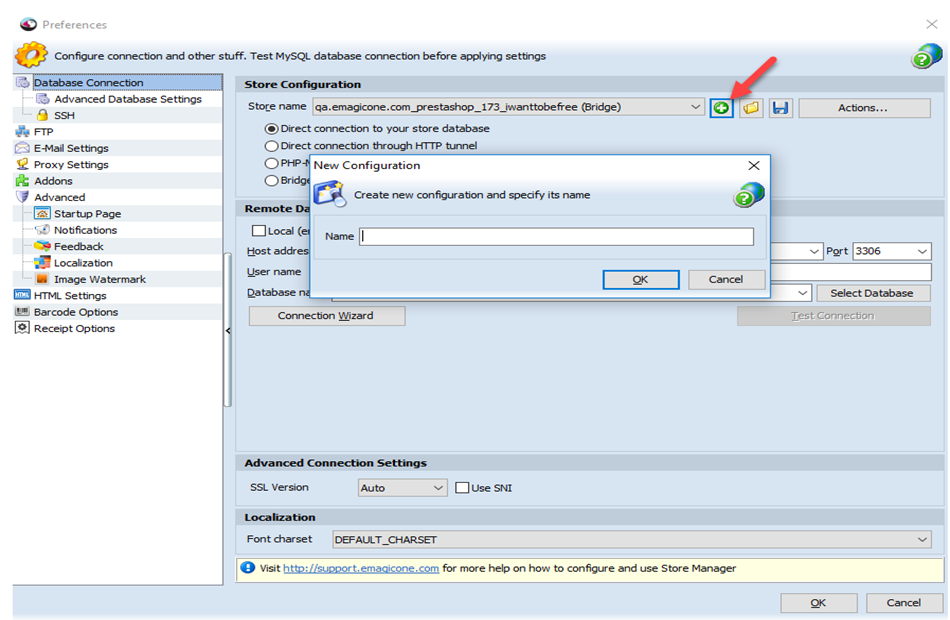
Task: Select the PHP-MySQL radio option
Action: [x=271, y=163]
